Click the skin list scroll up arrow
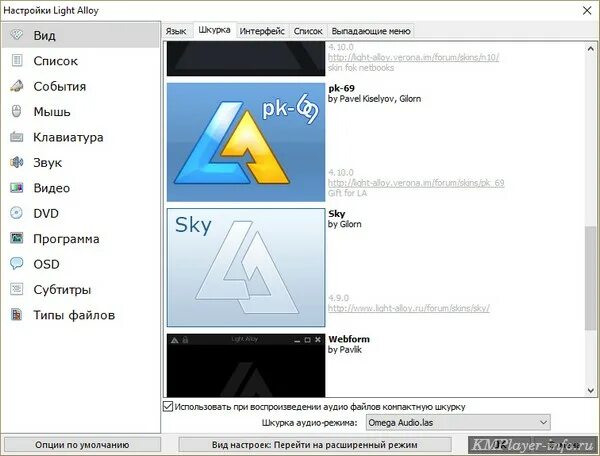 click(x=590, y=48)
